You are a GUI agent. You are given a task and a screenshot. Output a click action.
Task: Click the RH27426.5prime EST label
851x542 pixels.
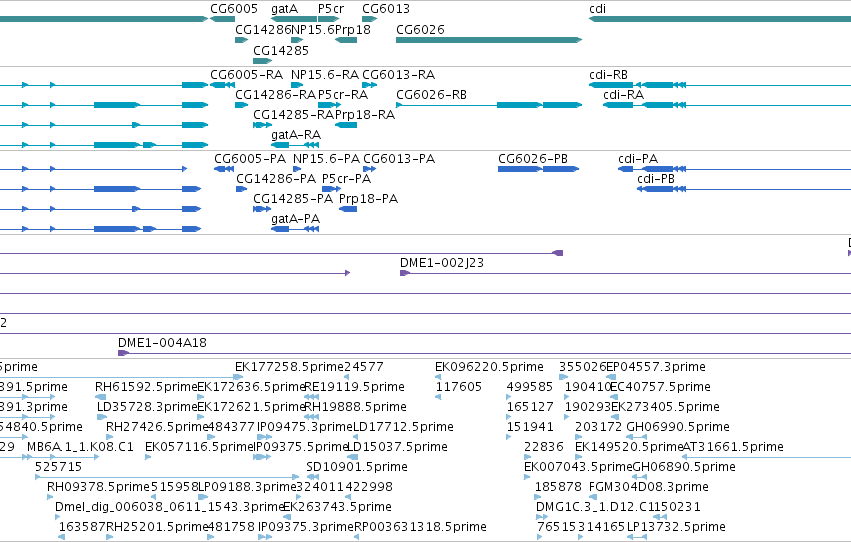coord(157,427)
